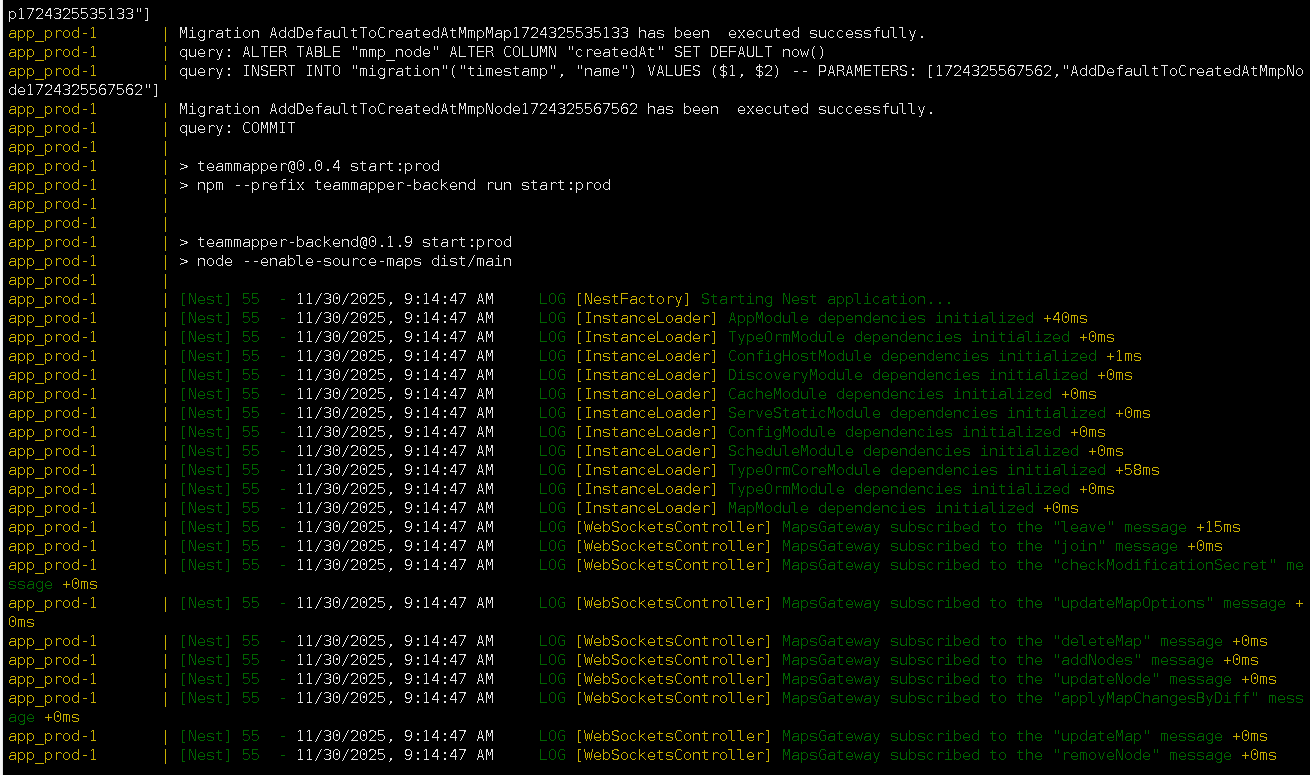This screenshot has height=775, width=1310.
Task: Click the 'teammapper@0.0.4 start:prod' line
Action: [309, 166]
